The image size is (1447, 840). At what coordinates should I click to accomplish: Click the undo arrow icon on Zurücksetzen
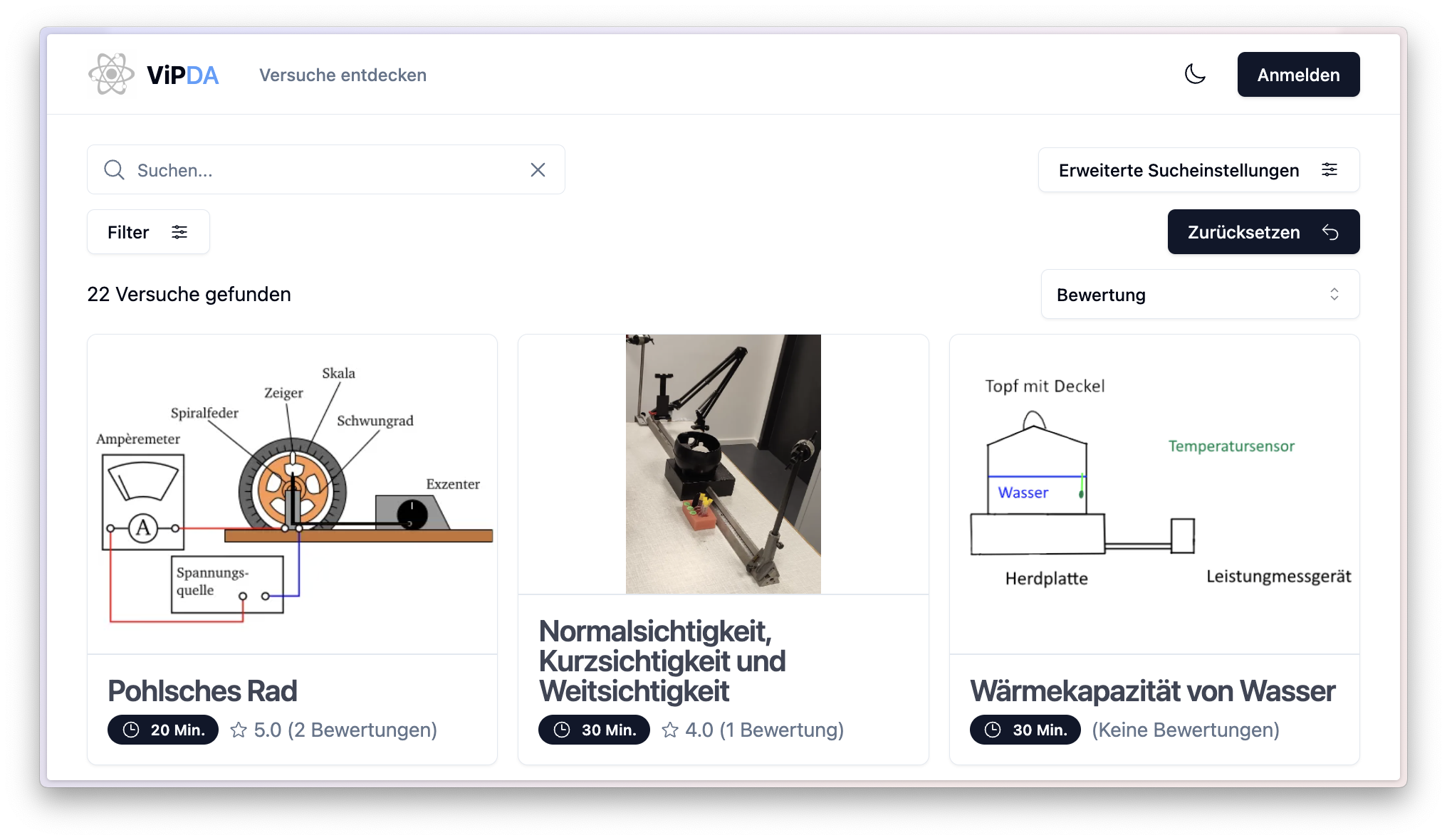[x=1330, y=232]
